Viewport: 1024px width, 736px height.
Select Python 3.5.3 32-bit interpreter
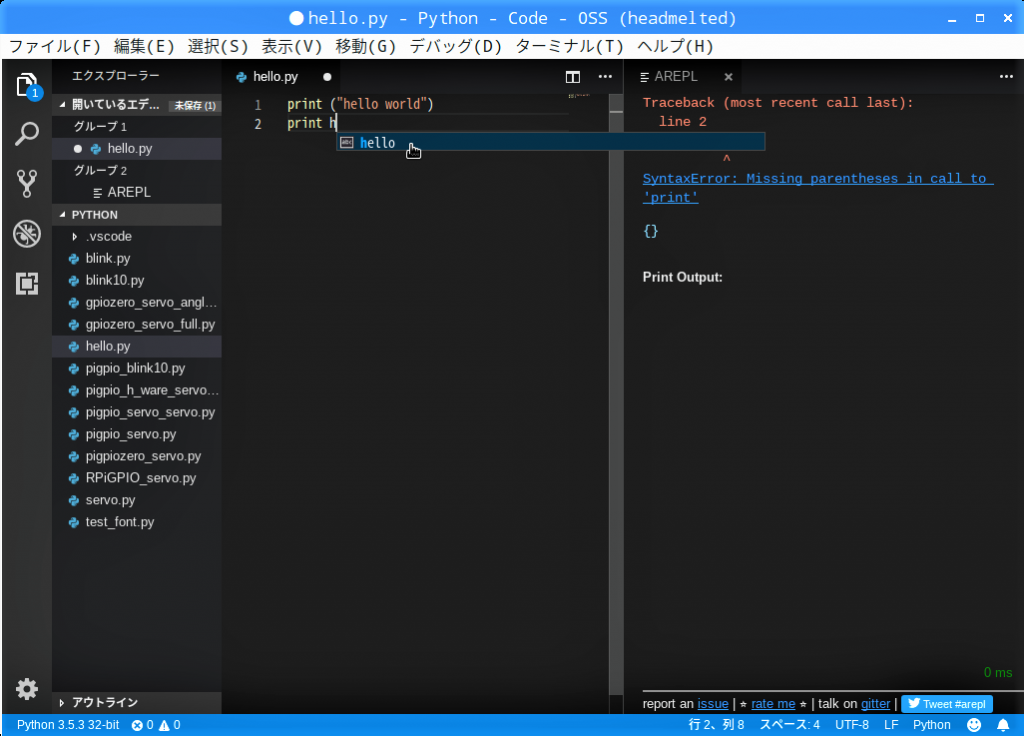pyautogui.click(x=68, y=725)
